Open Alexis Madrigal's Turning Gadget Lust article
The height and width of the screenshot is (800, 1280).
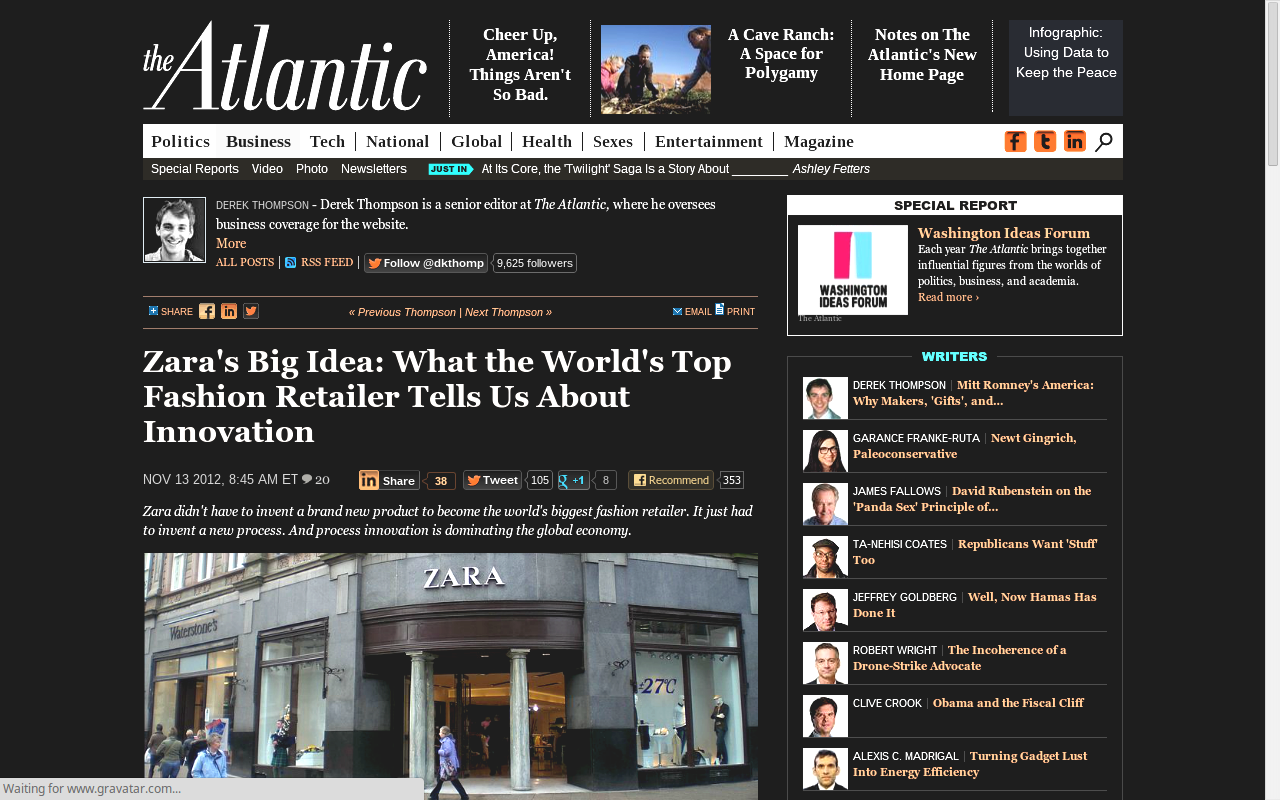click(x=970, y=764)
